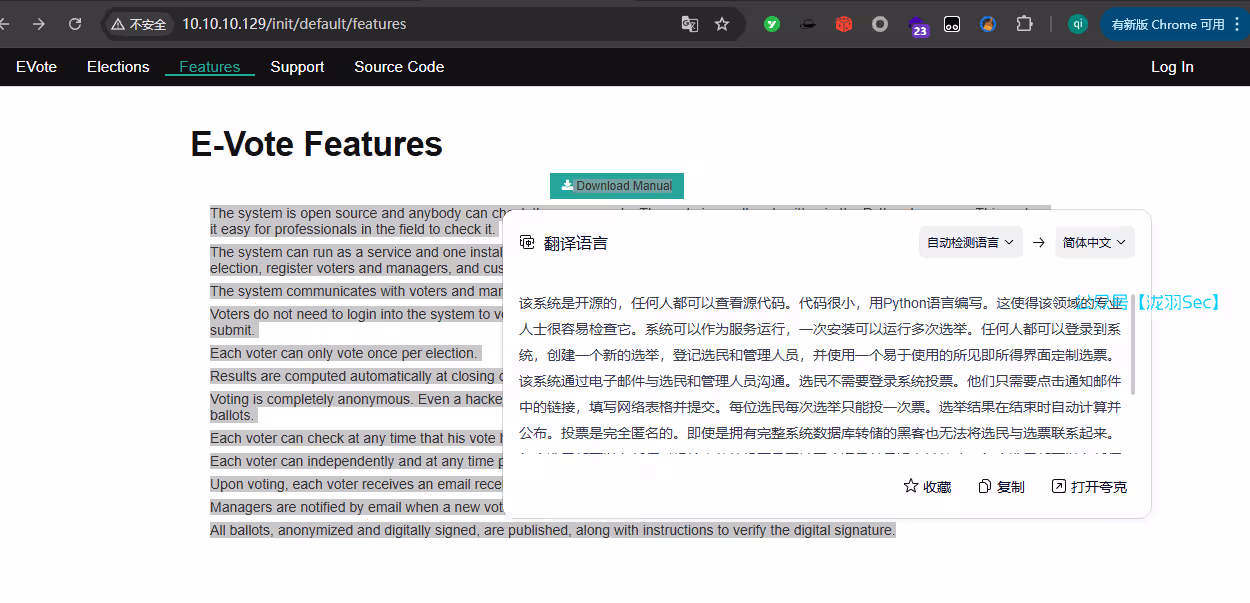The height and width of the screenshot is (603, 1250).
Task: Save translation with the 收藏 button
Action: pos(927,487)
